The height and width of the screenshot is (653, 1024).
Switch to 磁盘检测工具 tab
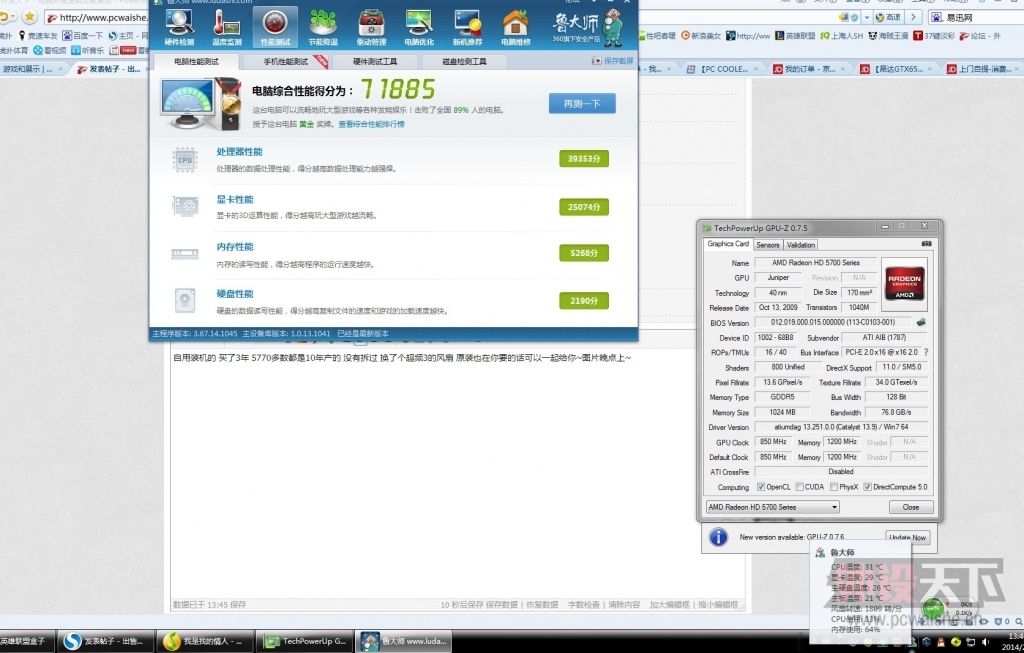pyautogui.click(x=464, y=61)
